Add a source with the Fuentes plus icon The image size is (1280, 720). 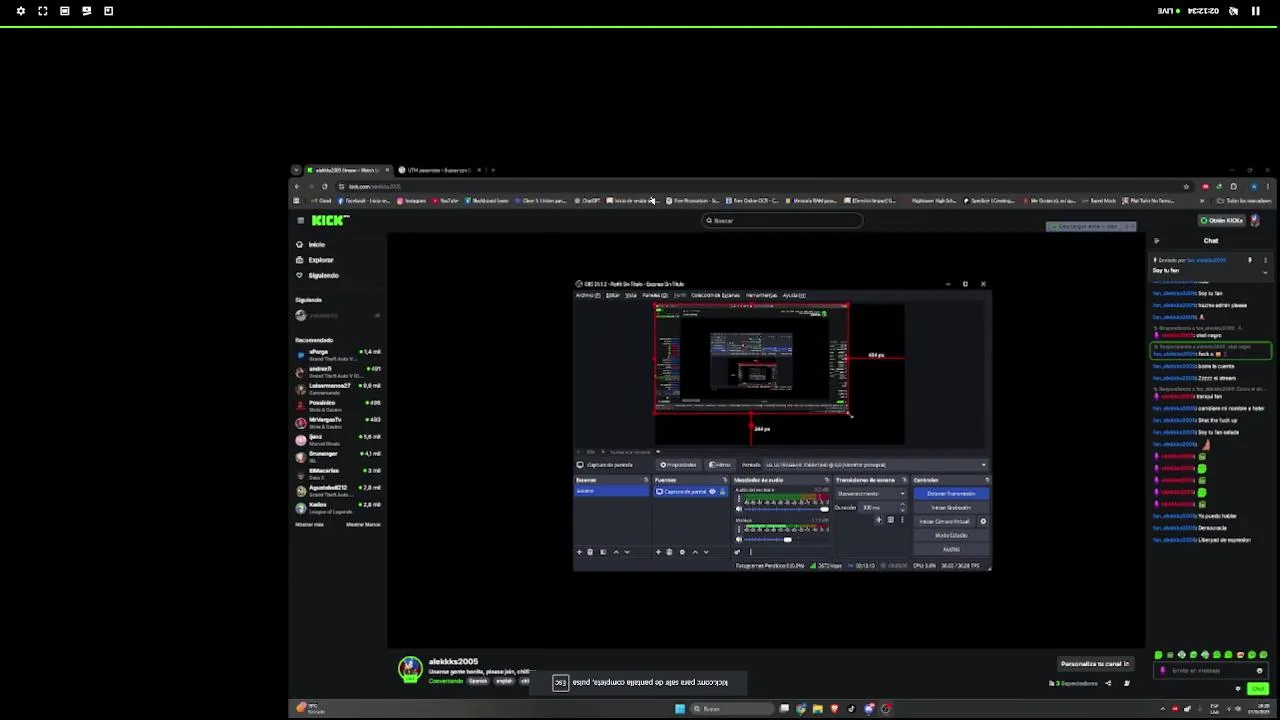coord(658,552)
